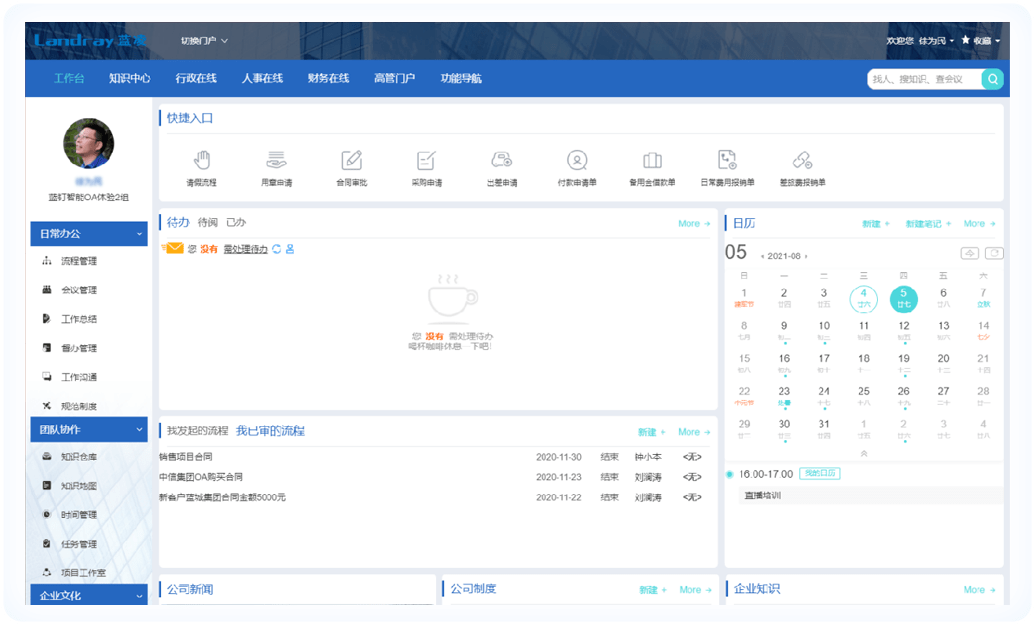Click the 采购申请 quick entry icon
Screen dimensions: 1035x625
pos(426,160)
